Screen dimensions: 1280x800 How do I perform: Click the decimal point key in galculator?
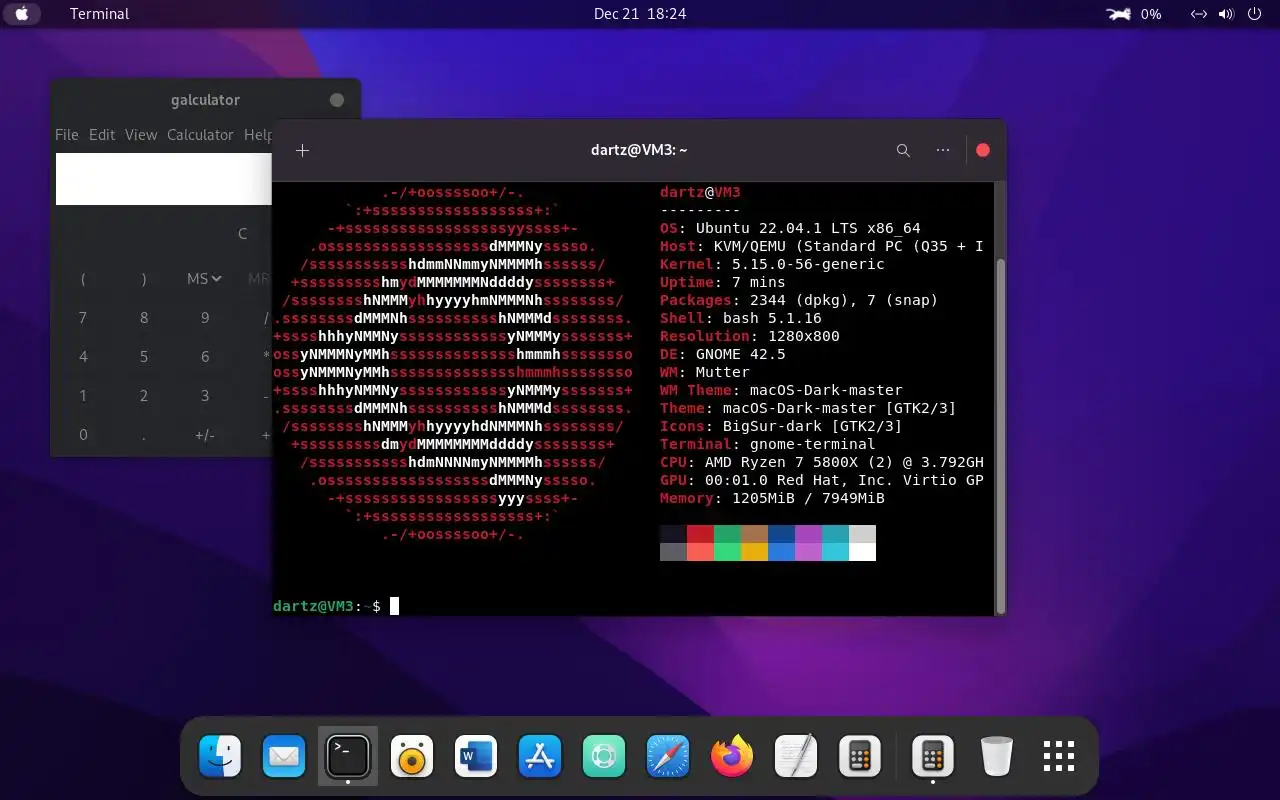click(144, 435)
